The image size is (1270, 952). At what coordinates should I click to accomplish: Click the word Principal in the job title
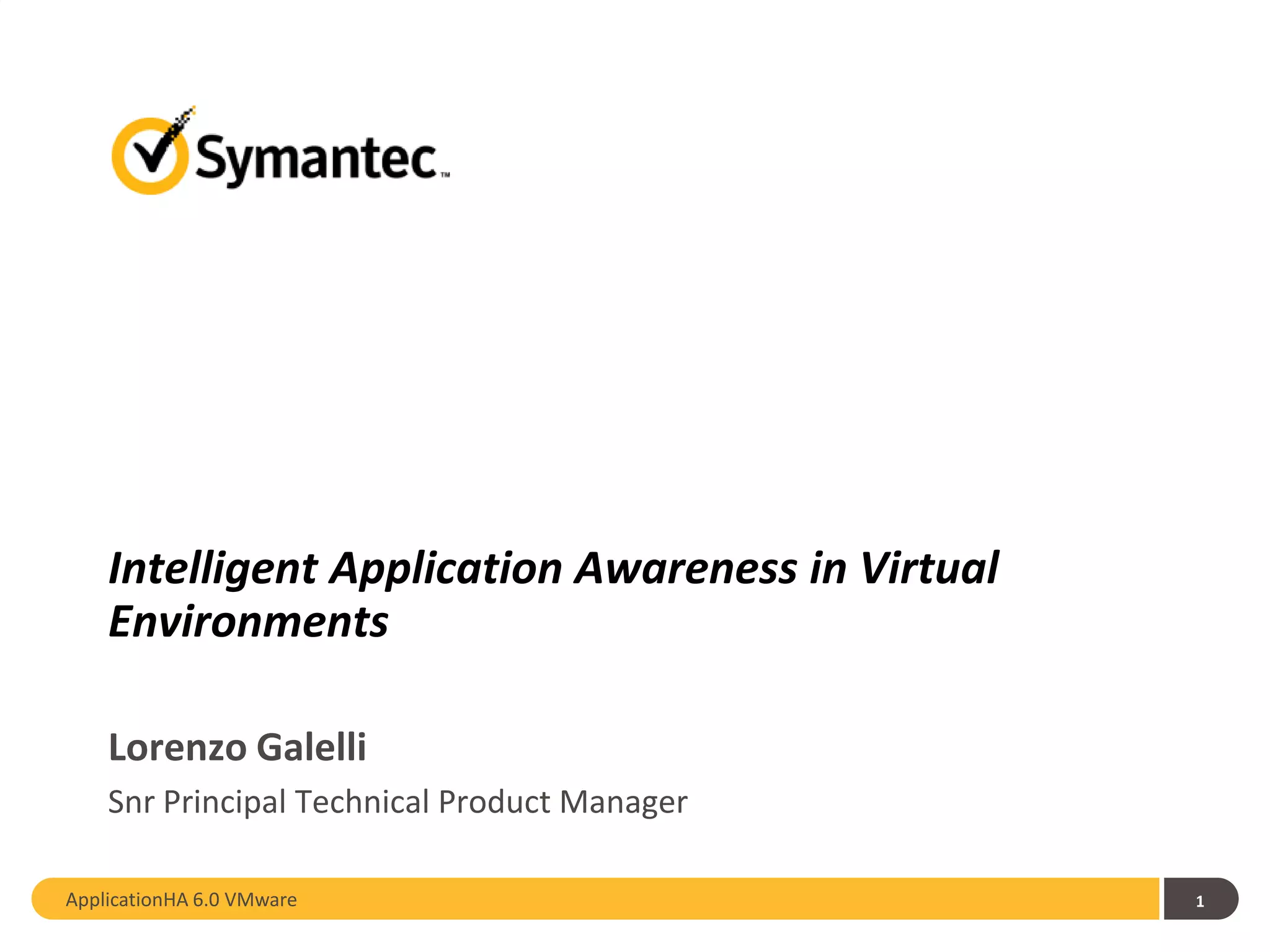(224, 802)
